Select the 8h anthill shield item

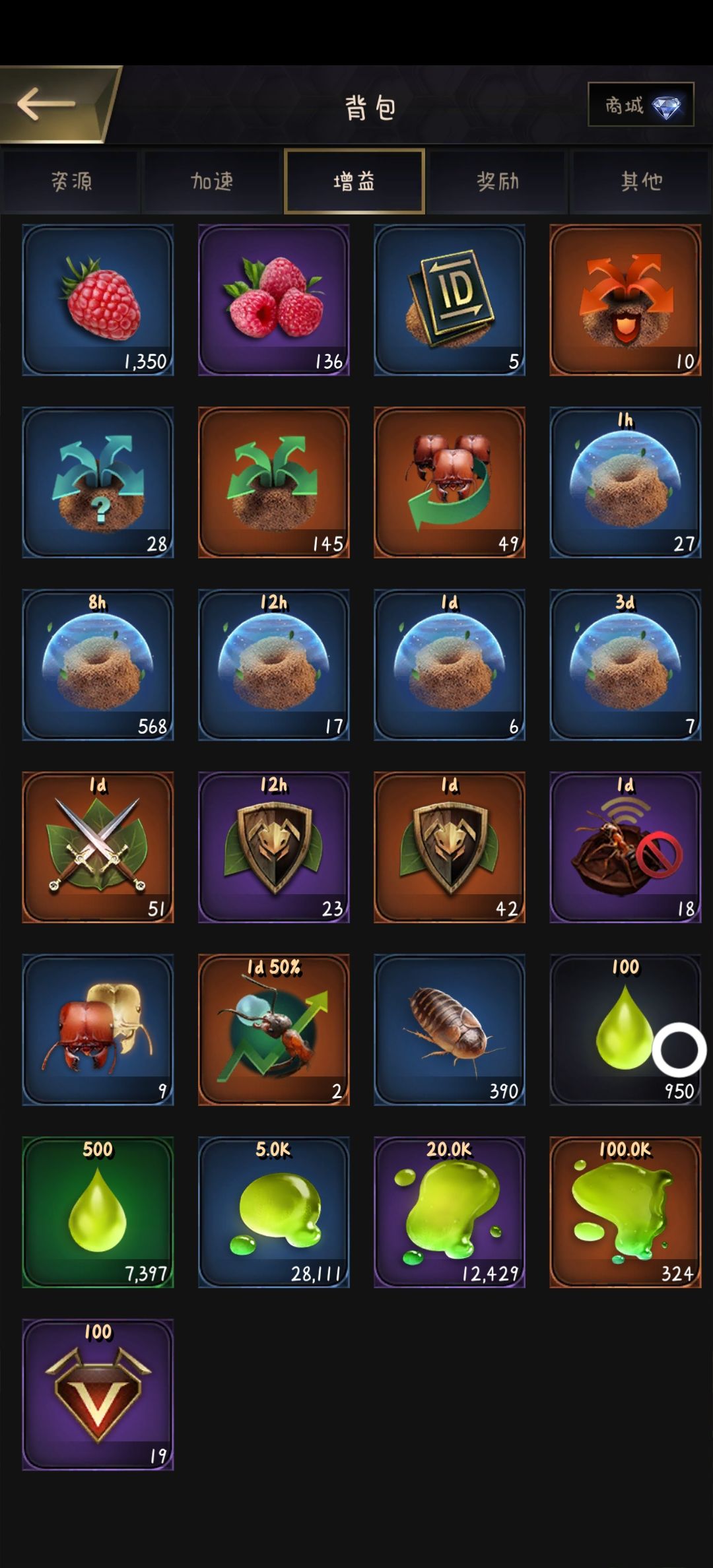pos(98,665)
